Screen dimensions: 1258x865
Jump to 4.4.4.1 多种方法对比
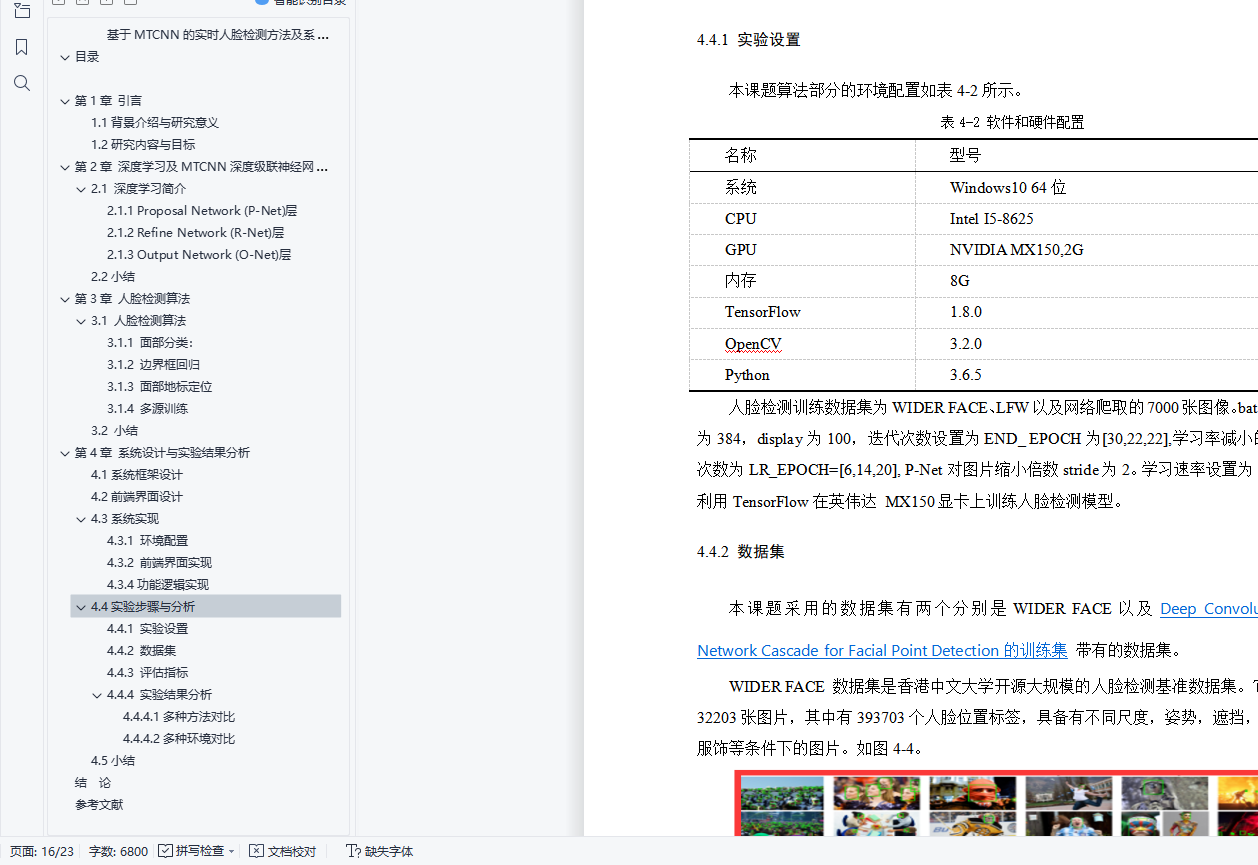(179, 717)
